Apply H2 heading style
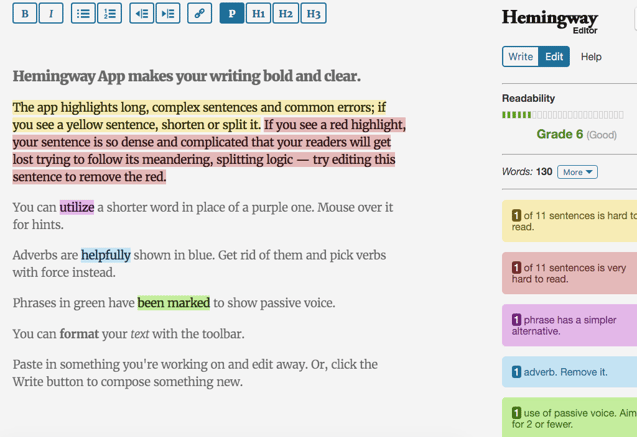Viewport: 637px width, 437px height. 285,14
